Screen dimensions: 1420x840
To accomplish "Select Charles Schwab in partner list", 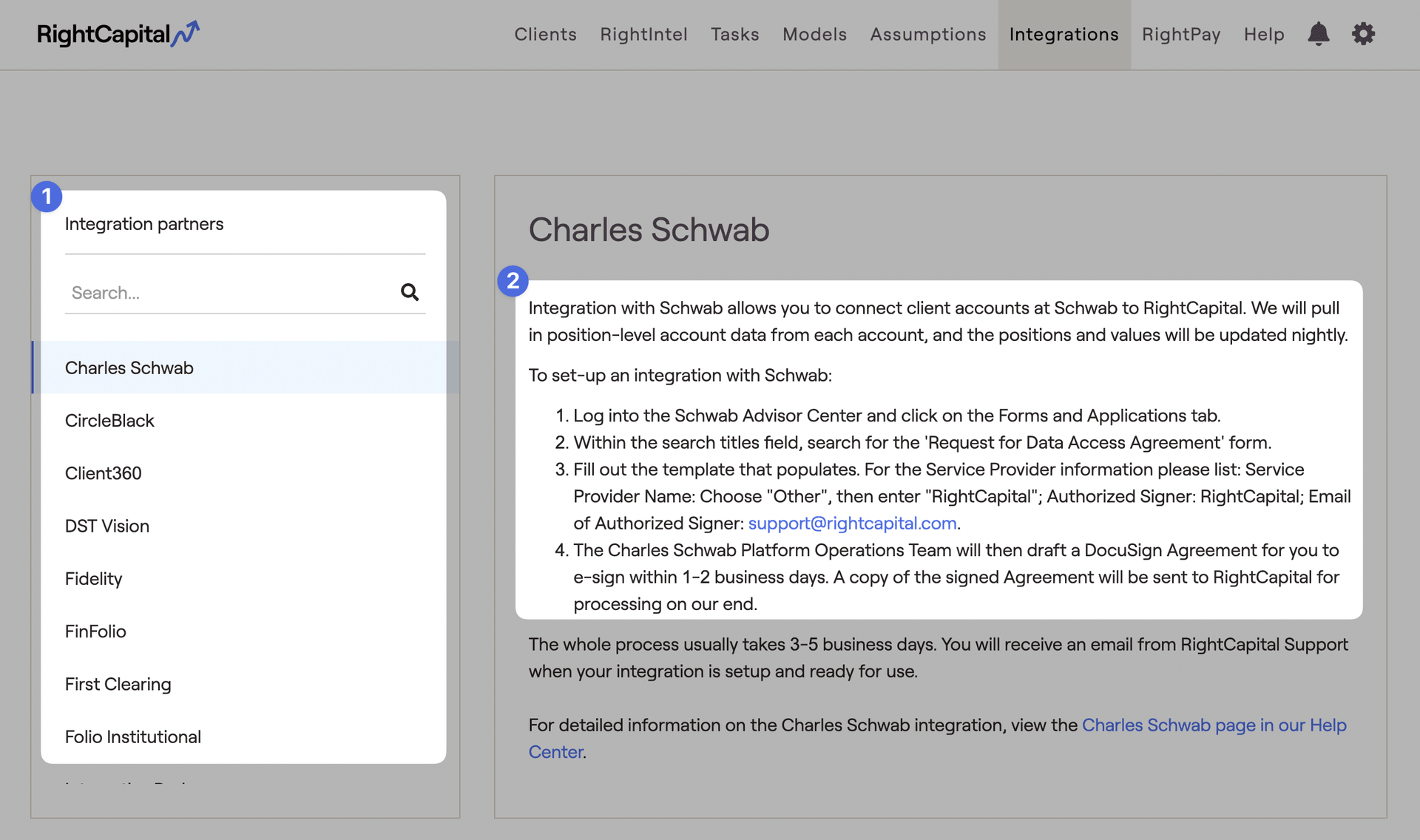I will (245, 367).
